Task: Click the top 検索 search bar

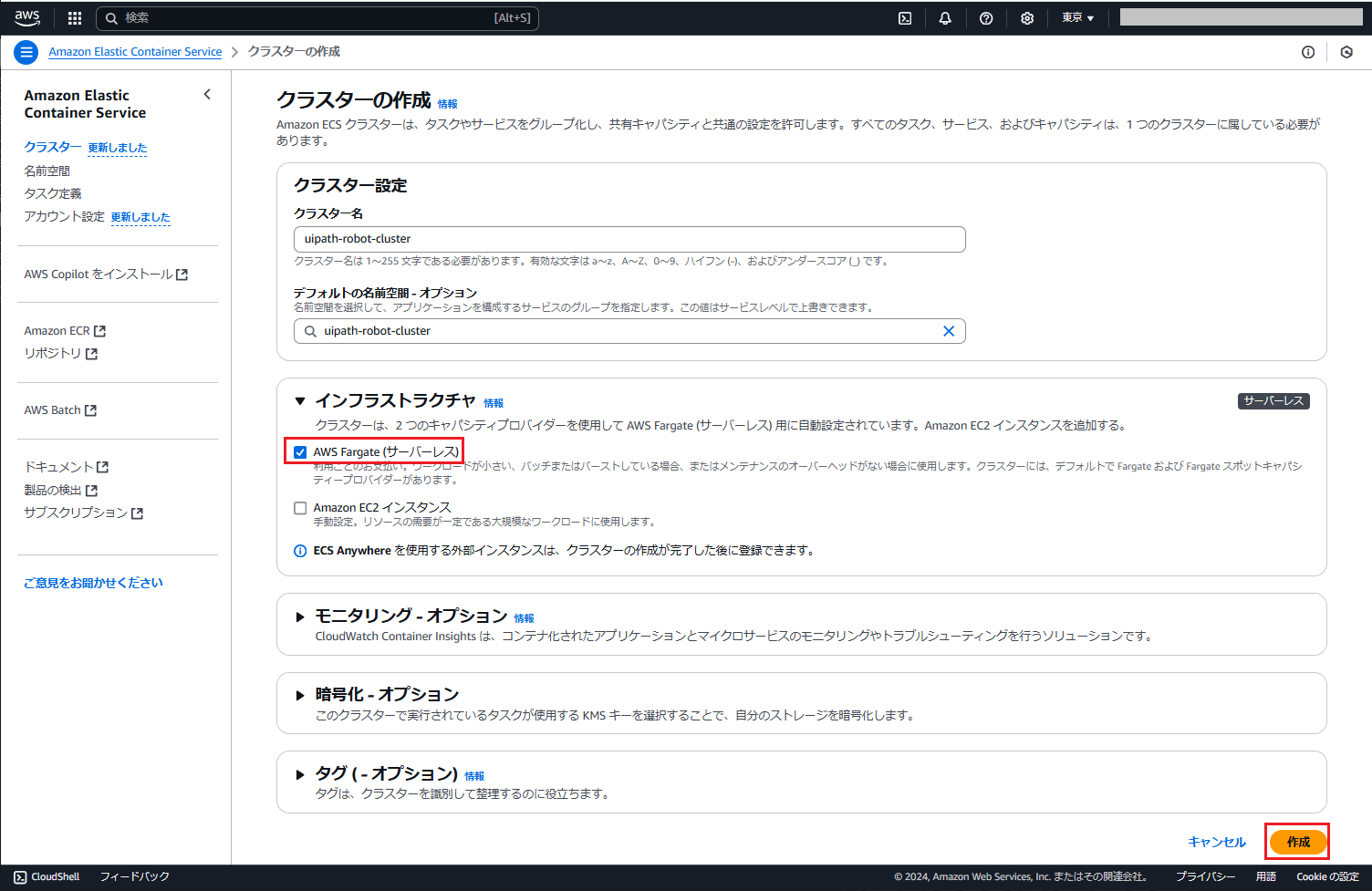Action: pyautogui.click(x=317, y=17)
